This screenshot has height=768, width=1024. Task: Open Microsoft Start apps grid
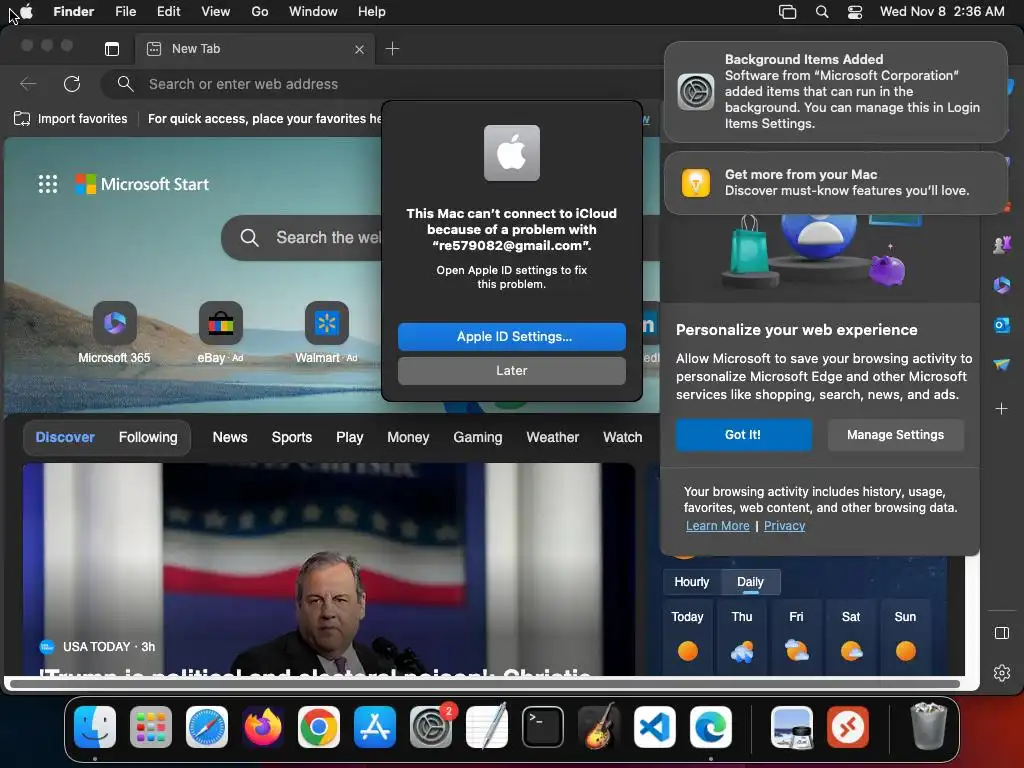[x=48, y=184]
